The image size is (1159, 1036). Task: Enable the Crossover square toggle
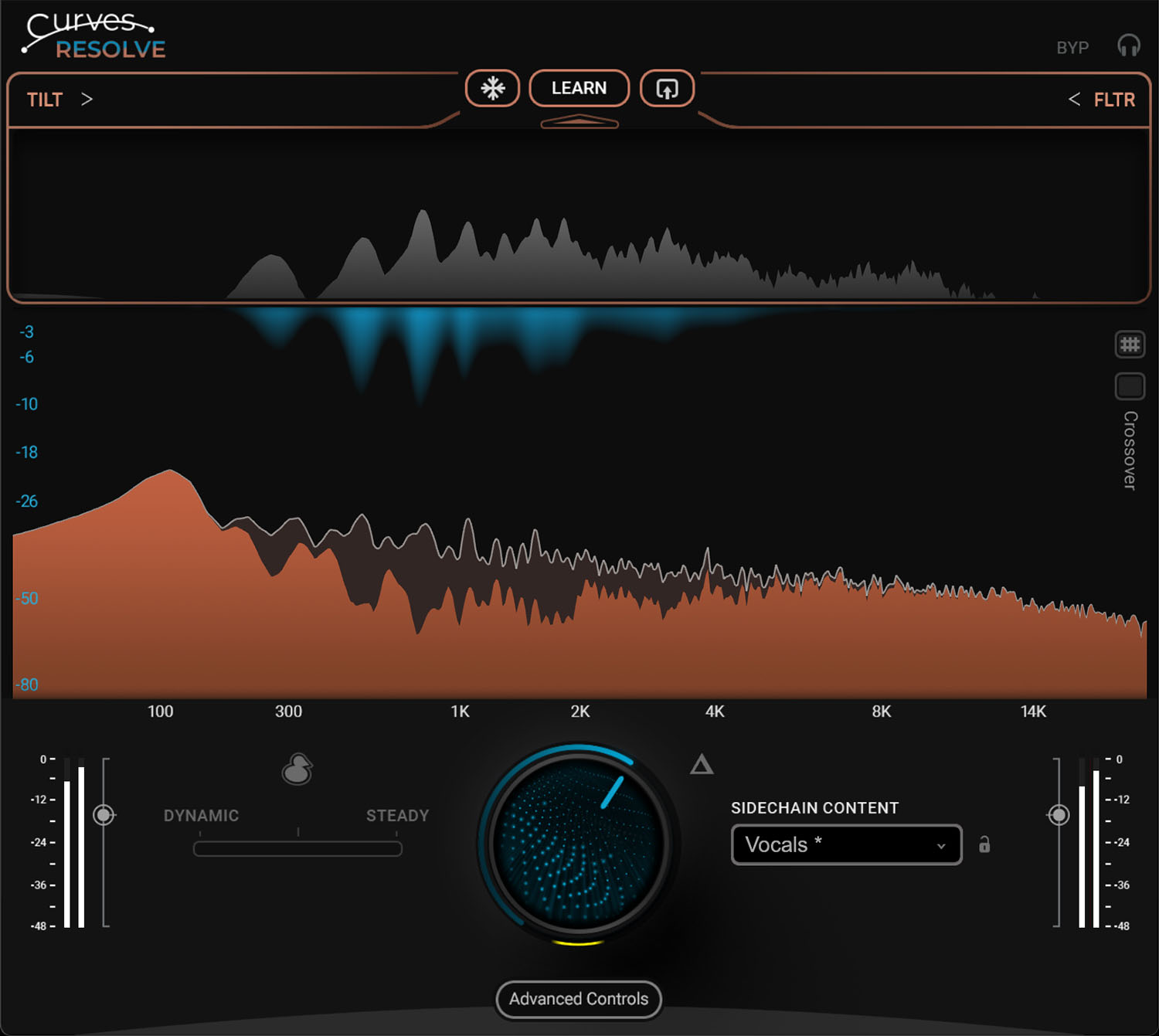(x=1130, y=386)
